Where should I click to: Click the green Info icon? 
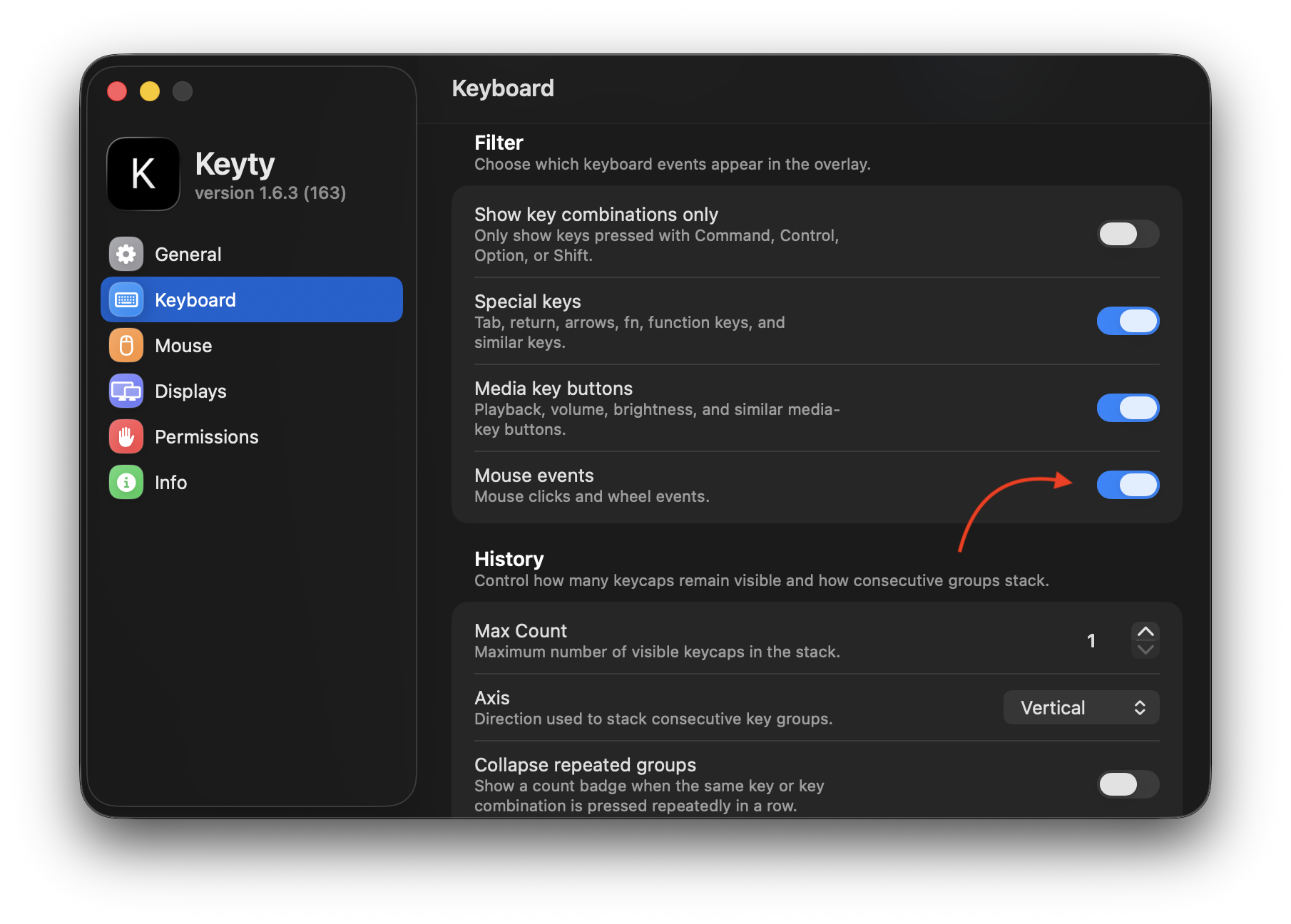point(126,482)
